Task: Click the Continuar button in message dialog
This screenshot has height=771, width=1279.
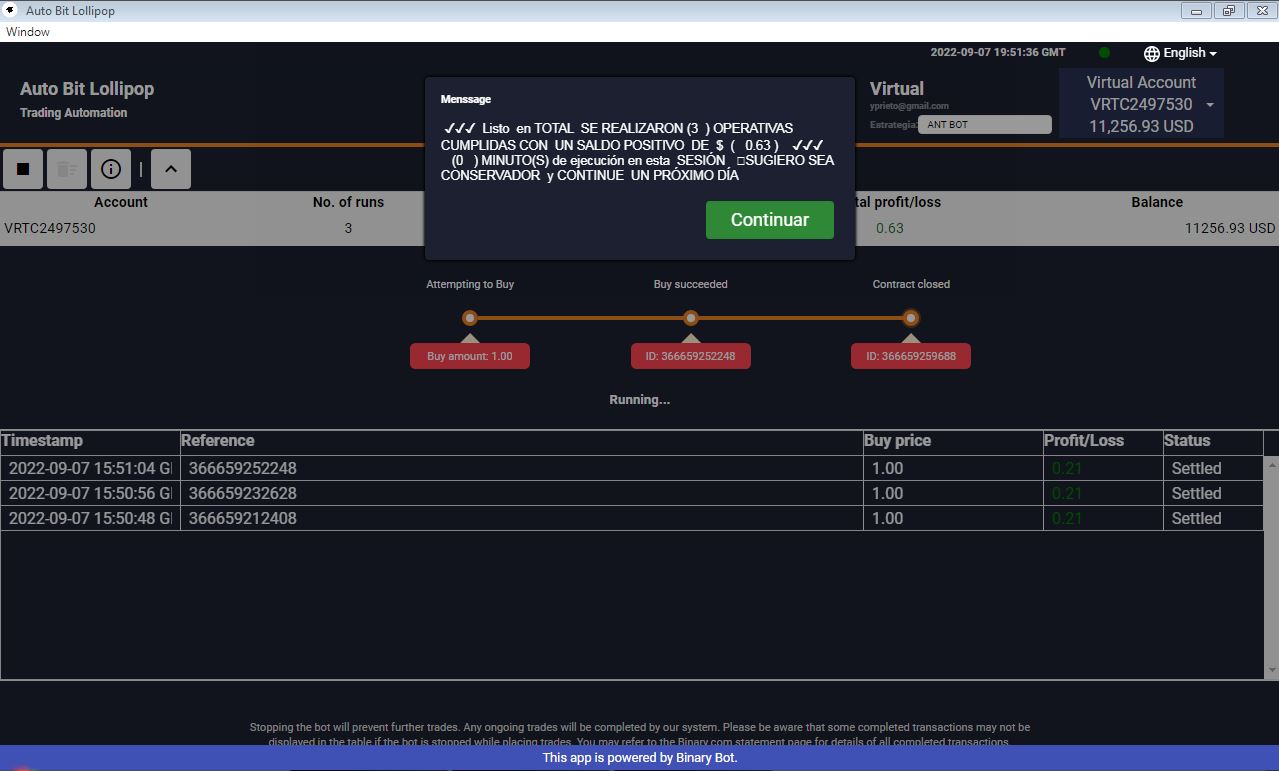Action: (769, 220)
